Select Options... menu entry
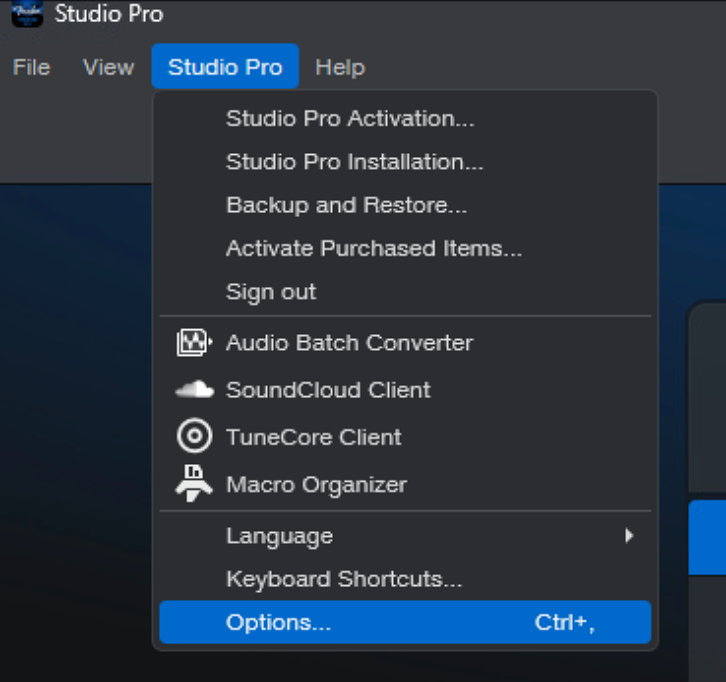726x682 pixels. 405,622
